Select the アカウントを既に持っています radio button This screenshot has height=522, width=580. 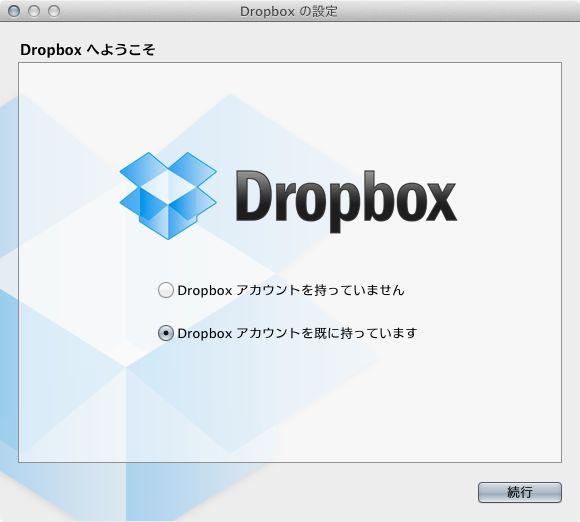(x=166, y=333)
